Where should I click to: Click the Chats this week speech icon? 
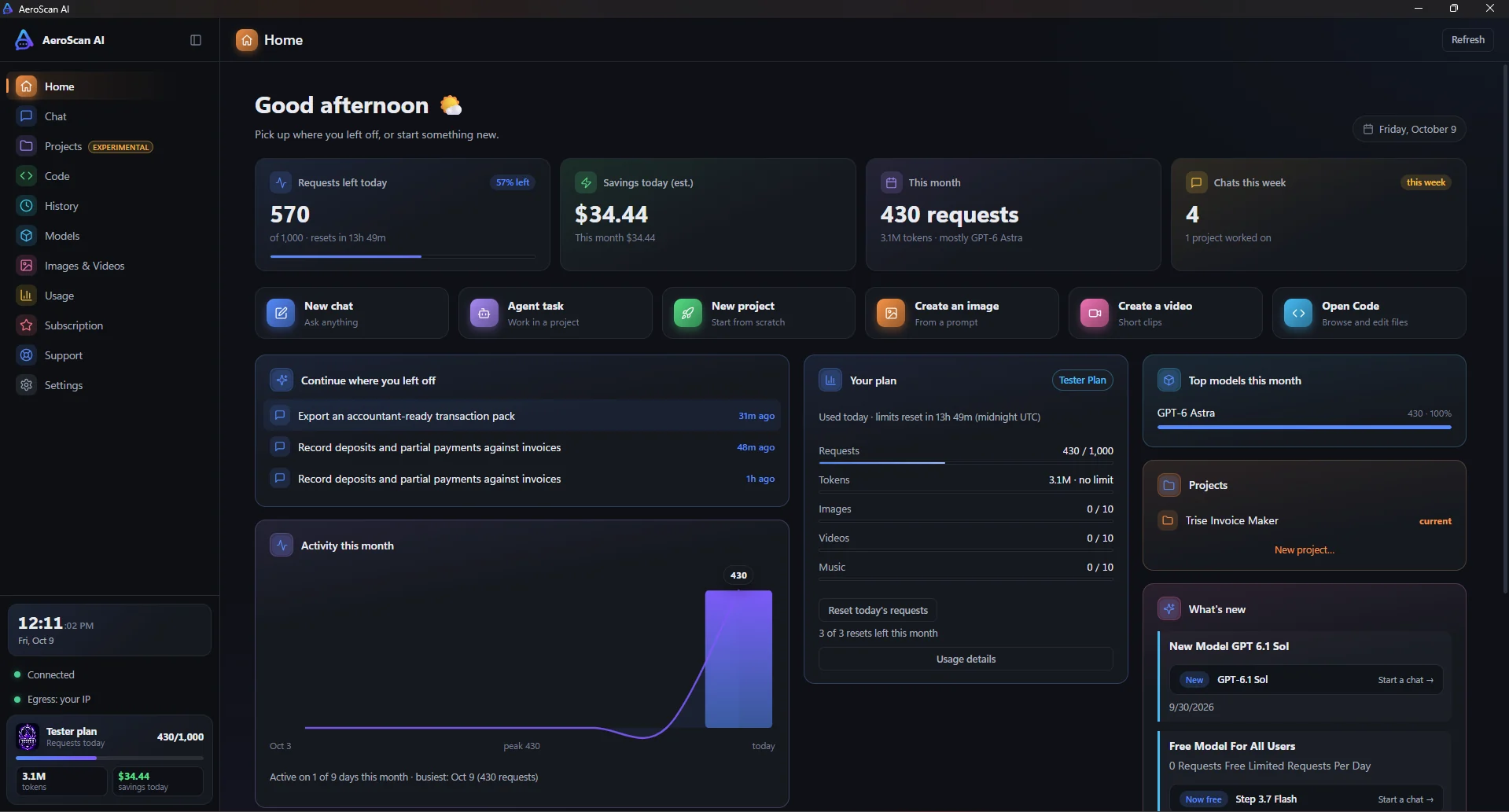[1196, 182]
